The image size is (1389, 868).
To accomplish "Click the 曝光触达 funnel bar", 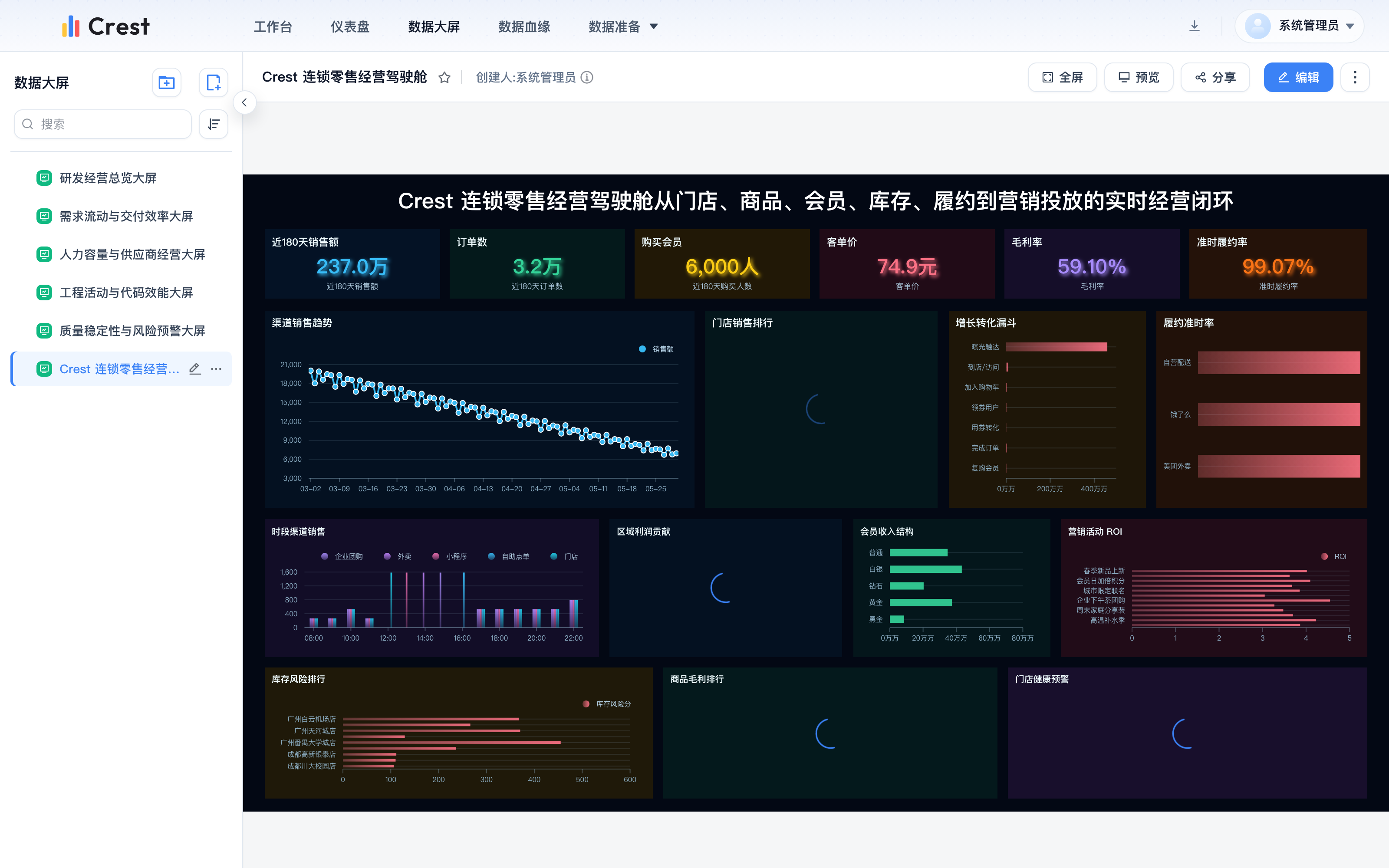I will coord(1057,347).
